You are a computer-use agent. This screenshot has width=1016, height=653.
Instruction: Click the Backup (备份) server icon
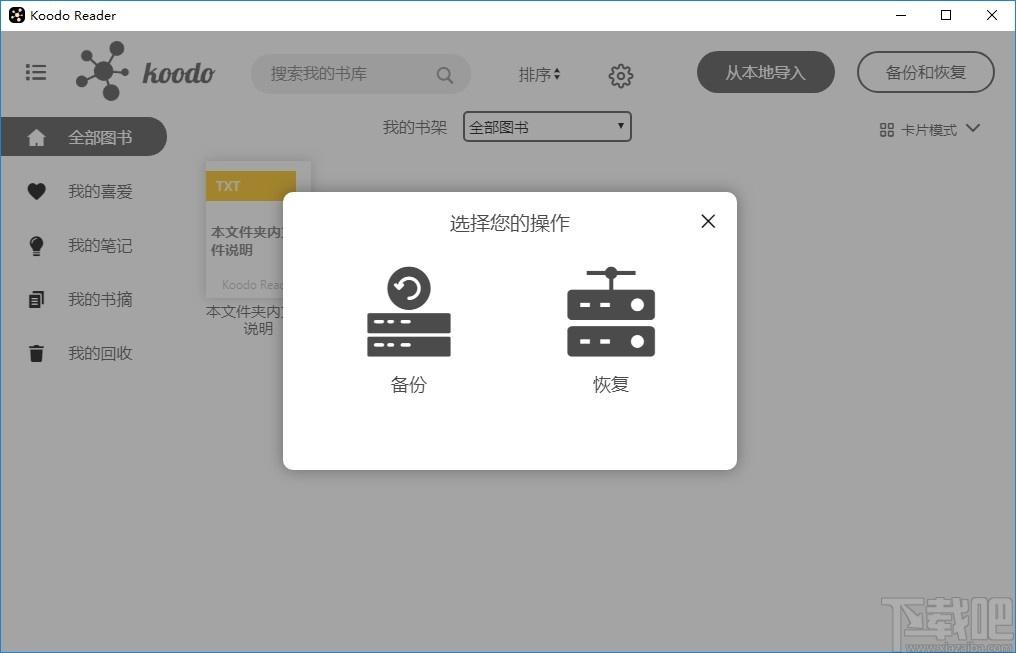click(x=409, y=312)
